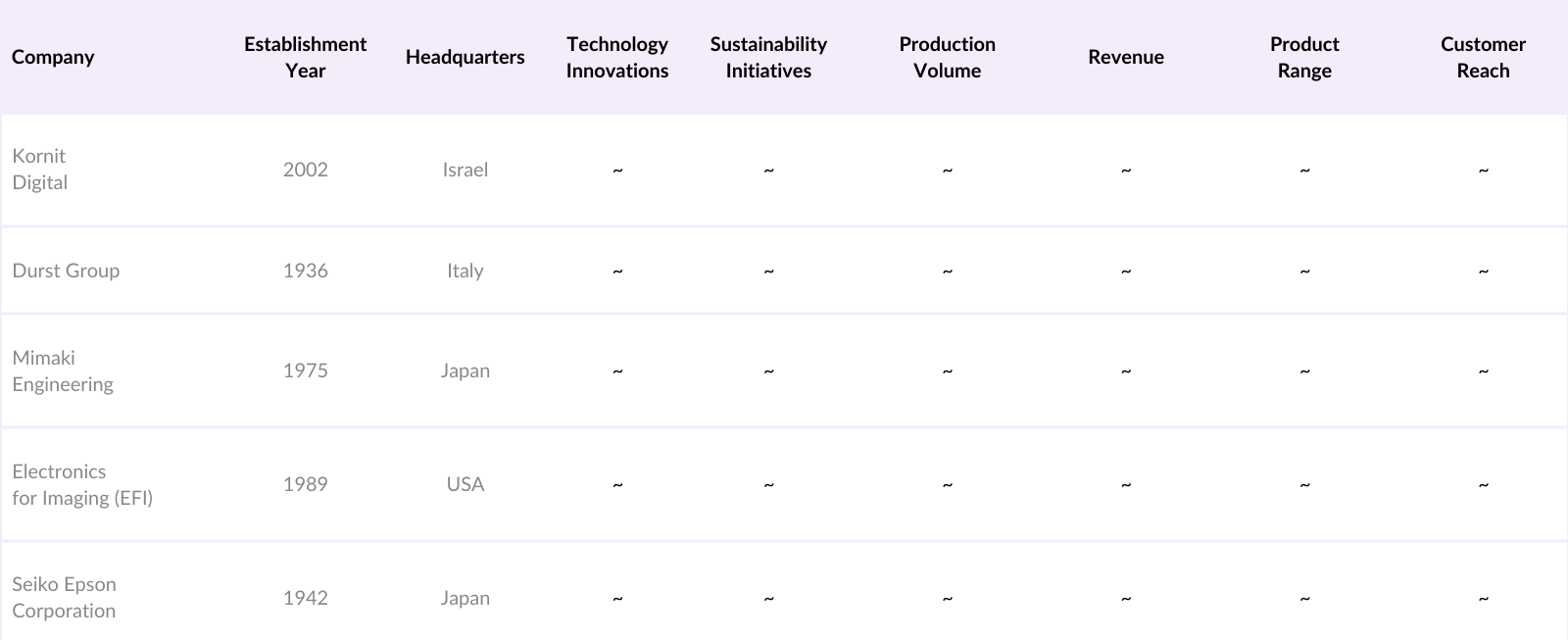Select the Product Range header
Screen dimensions: 1568x640
coord(1303,57)
